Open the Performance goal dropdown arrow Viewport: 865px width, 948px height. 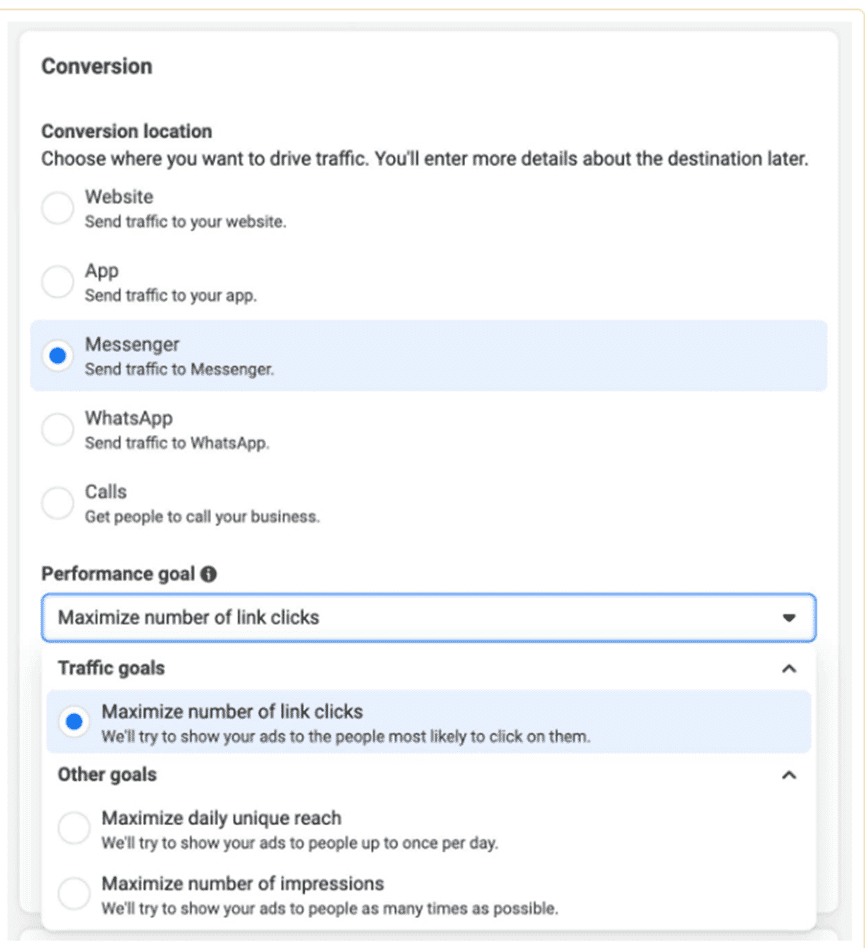click(789, 618)
